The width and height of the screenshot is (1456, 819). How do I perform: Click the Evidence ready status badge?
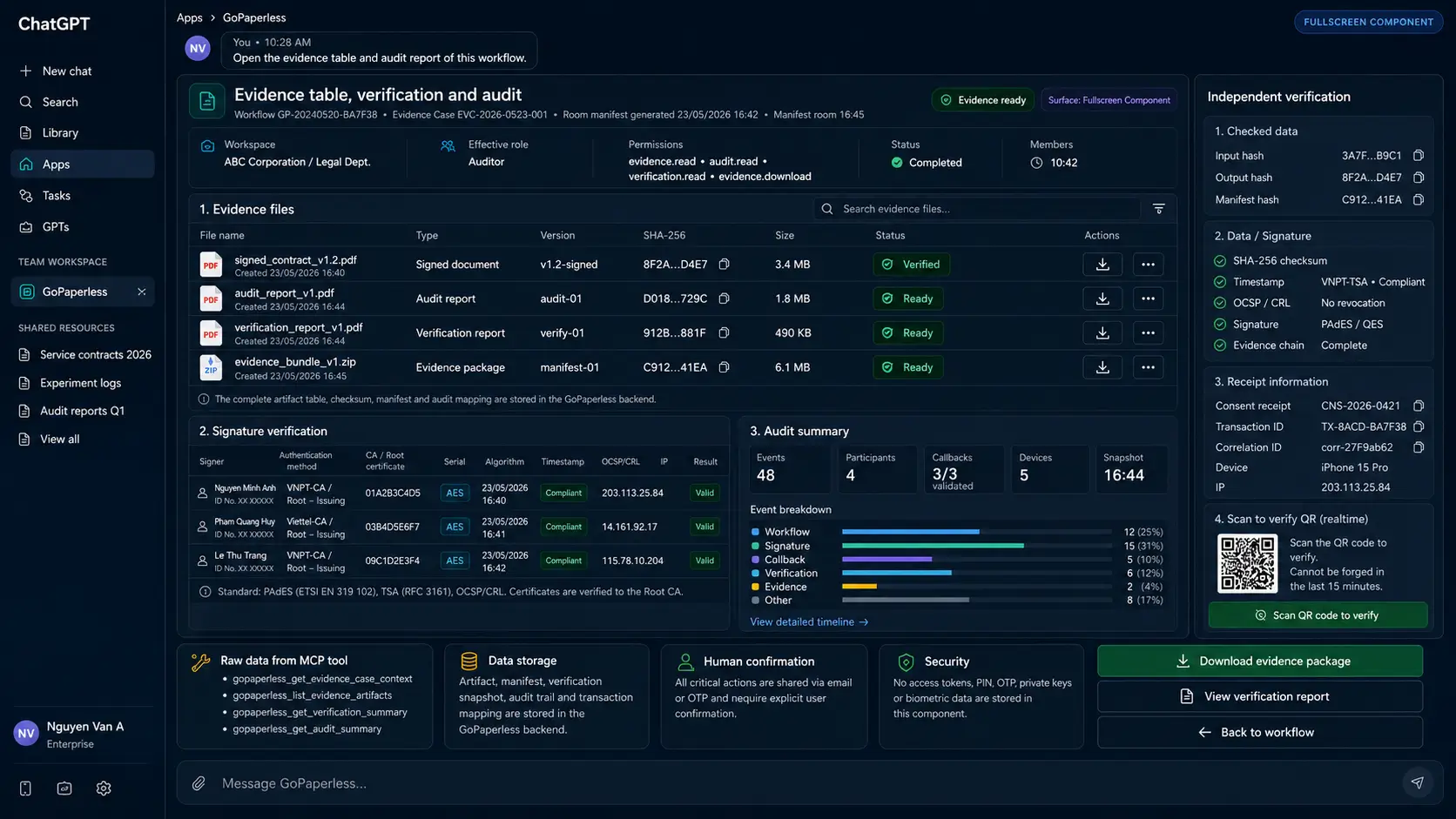point(983,100)
